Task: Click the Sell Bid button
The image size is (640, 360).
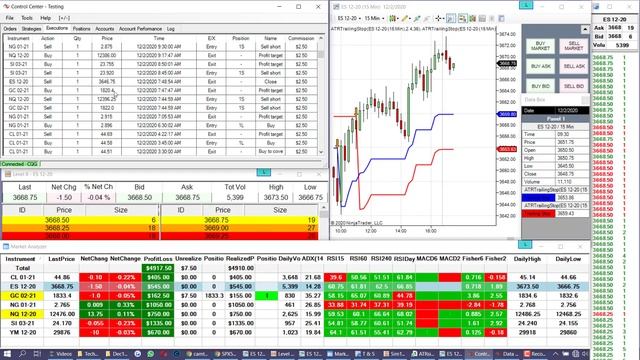Action: (x=574, y=86)
